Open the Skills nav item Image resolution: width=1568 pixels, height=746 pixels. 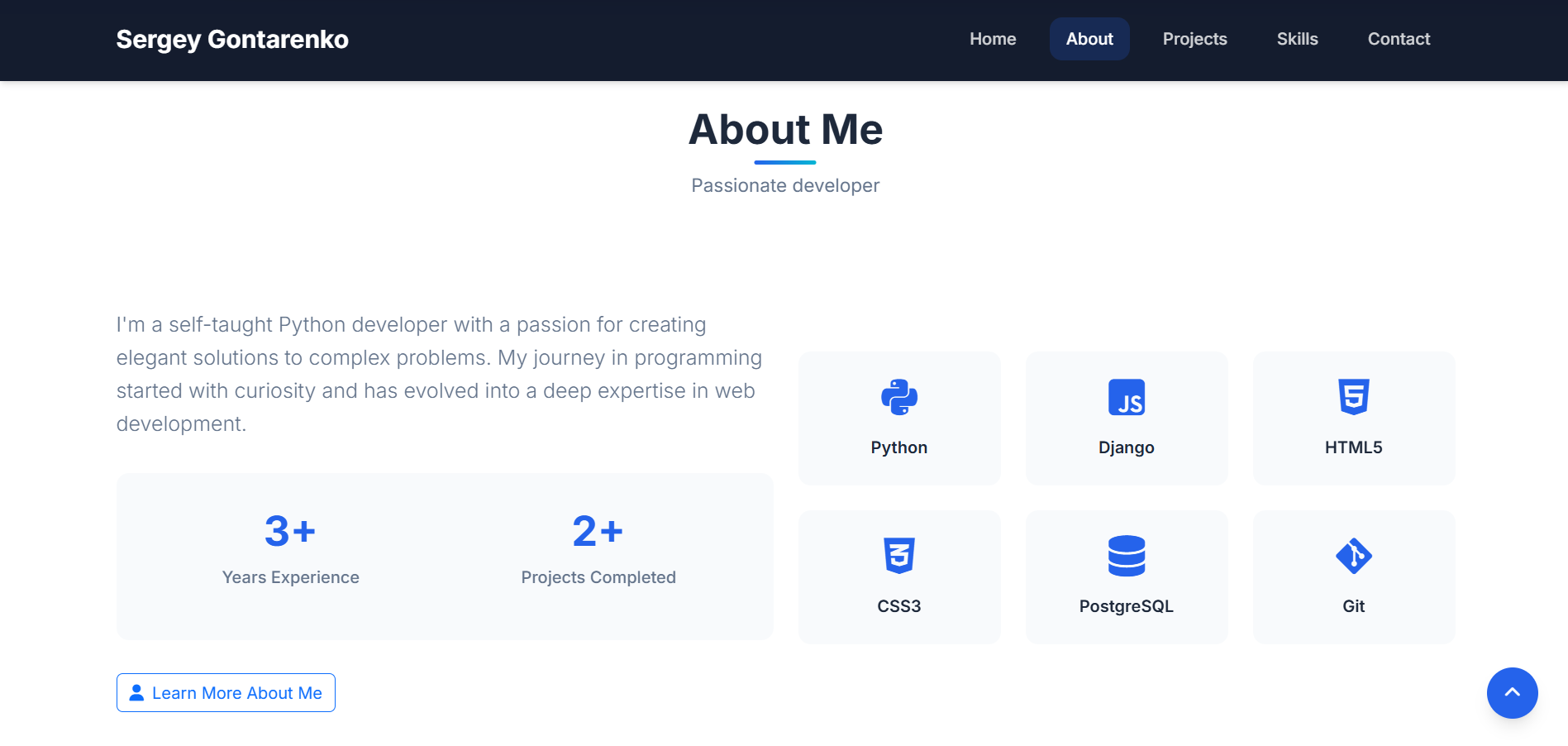(x=1297, y=39)
